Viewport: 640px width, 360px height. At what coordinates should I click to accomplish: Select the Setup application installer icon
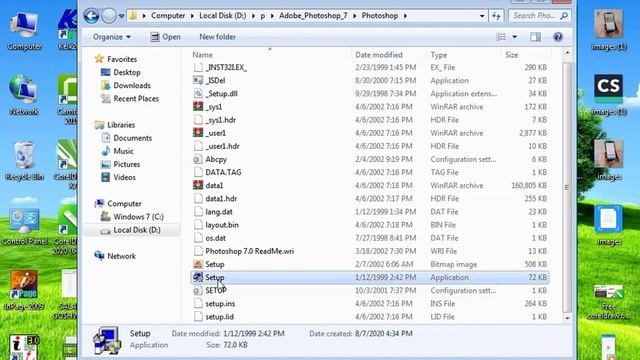point(198,277)
